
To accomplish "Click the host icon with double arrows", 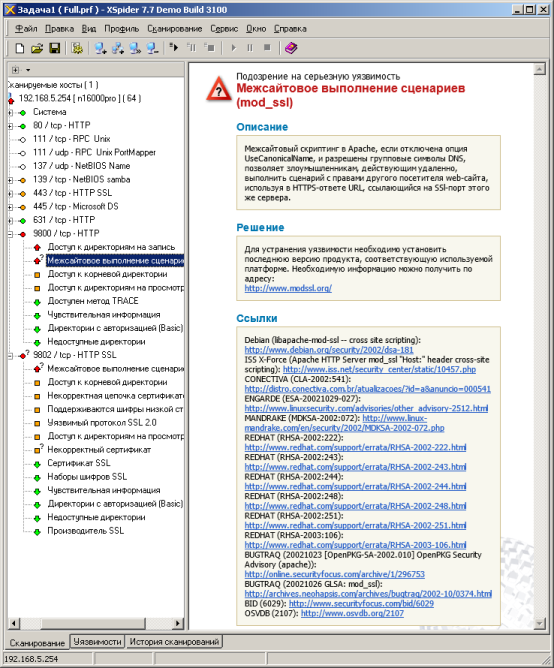I will [135, 48].
